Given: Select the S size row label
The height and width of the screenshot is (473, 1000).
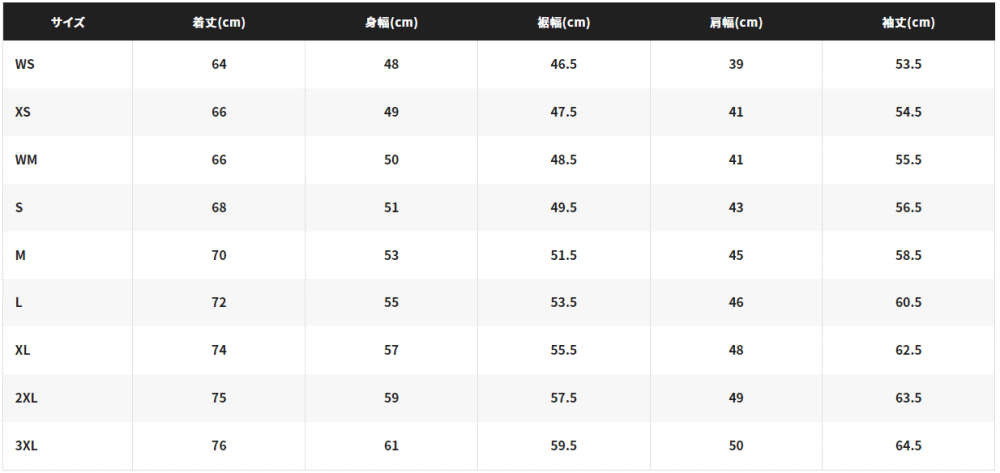Looking at the screenshot, I should click(19, 208).
